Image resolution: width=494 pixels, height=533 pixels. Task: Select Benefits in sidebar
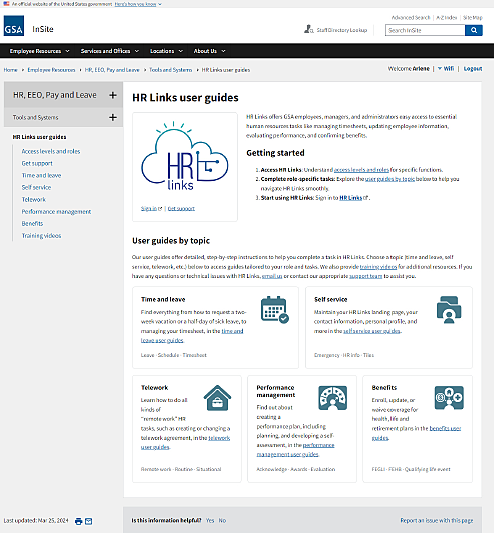tap(32, 223)
